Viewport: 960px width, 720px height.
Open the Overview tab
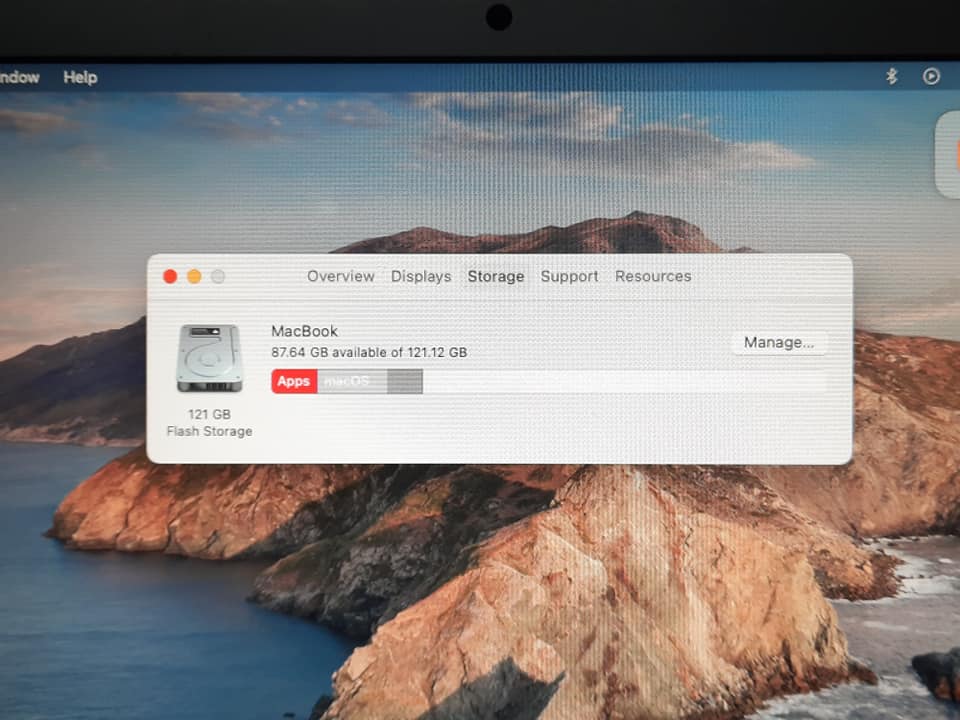[340, 276]
